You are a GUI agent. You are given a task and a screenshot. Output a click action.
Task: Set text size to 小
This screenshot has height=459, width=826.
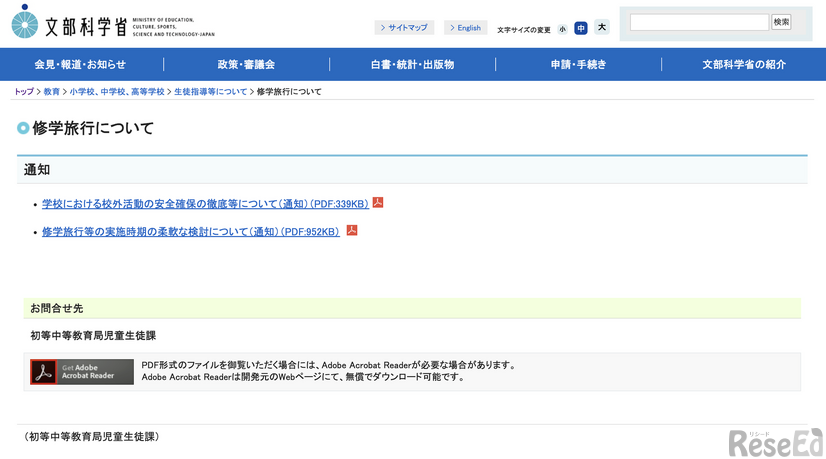tap(563, 29)
